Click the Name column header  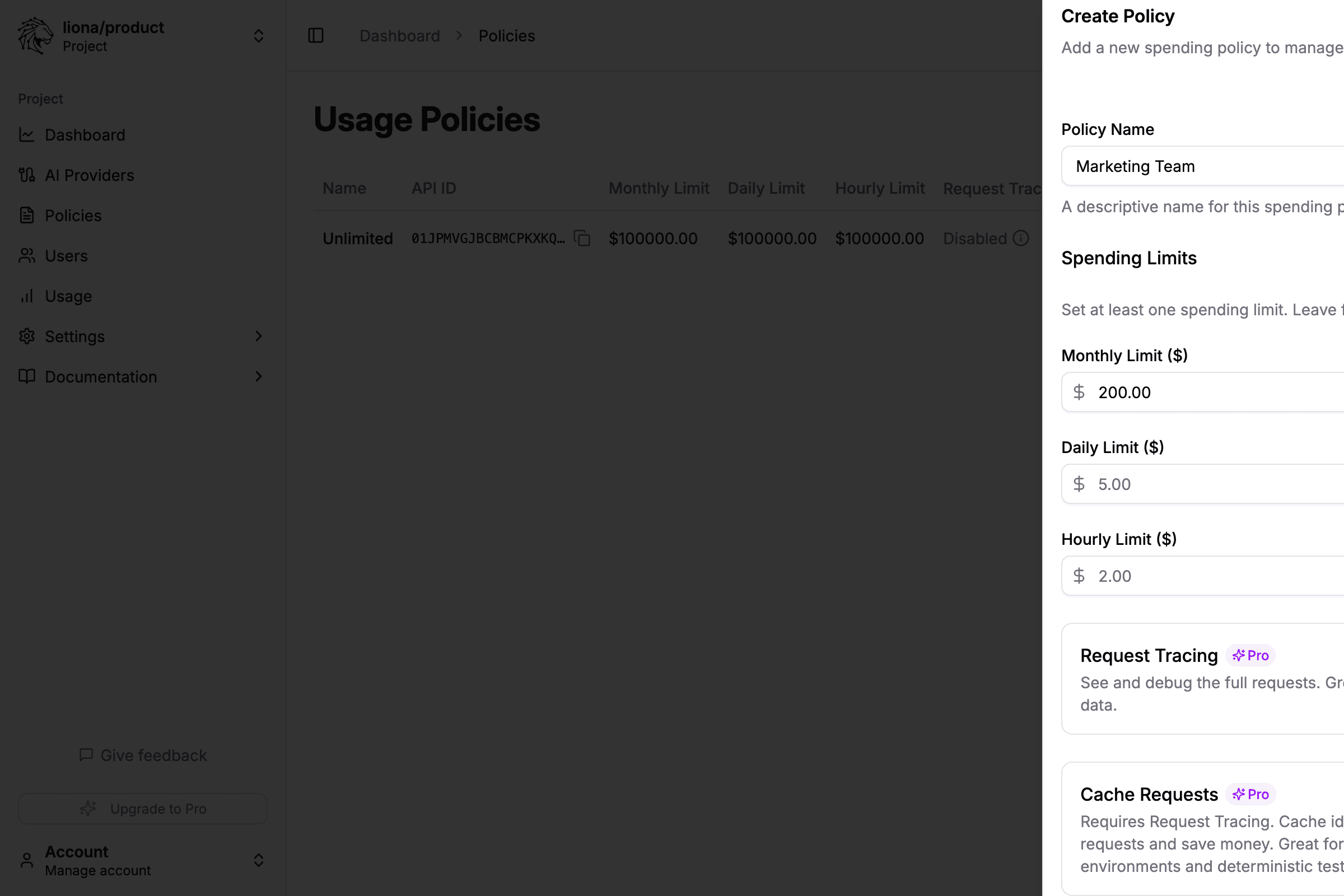[x=344, y=188]
